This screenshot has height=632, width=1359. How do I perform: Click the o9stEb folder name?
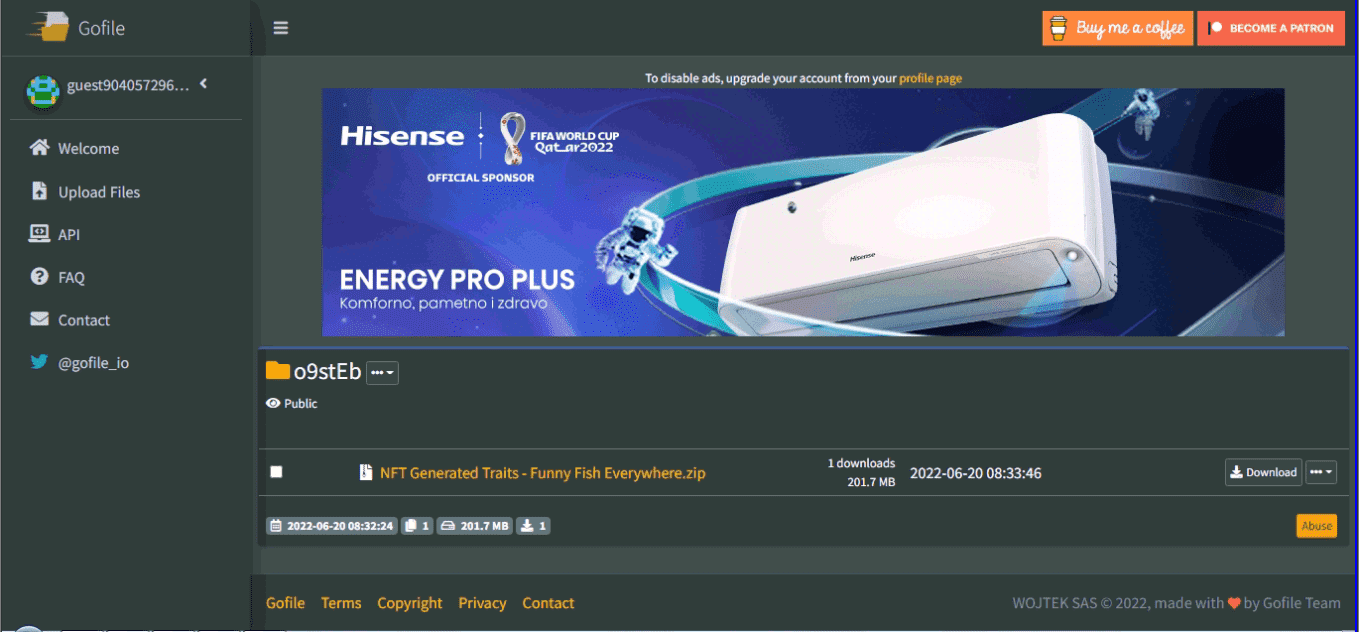327,372
